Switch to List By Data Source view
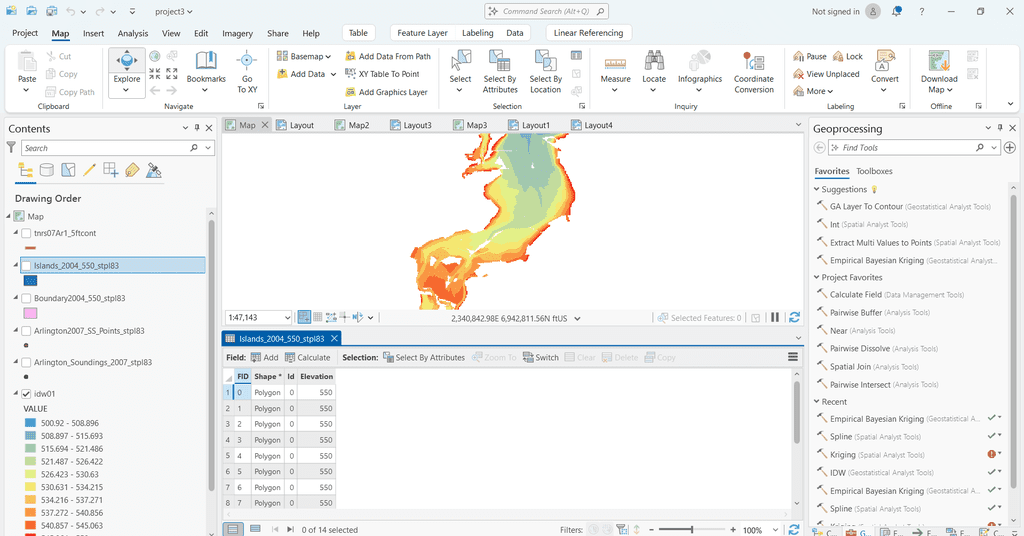Image resolution: width=1024 pixels, height=536 pixels. [46, 170]
